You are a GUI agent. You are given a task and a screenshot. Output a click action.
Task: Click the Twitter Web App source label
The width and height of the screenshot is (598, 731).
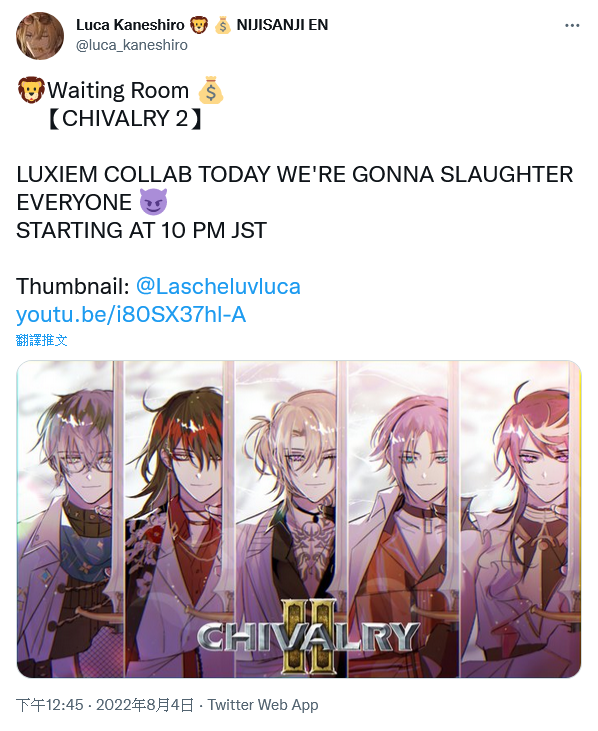[263, 704]
